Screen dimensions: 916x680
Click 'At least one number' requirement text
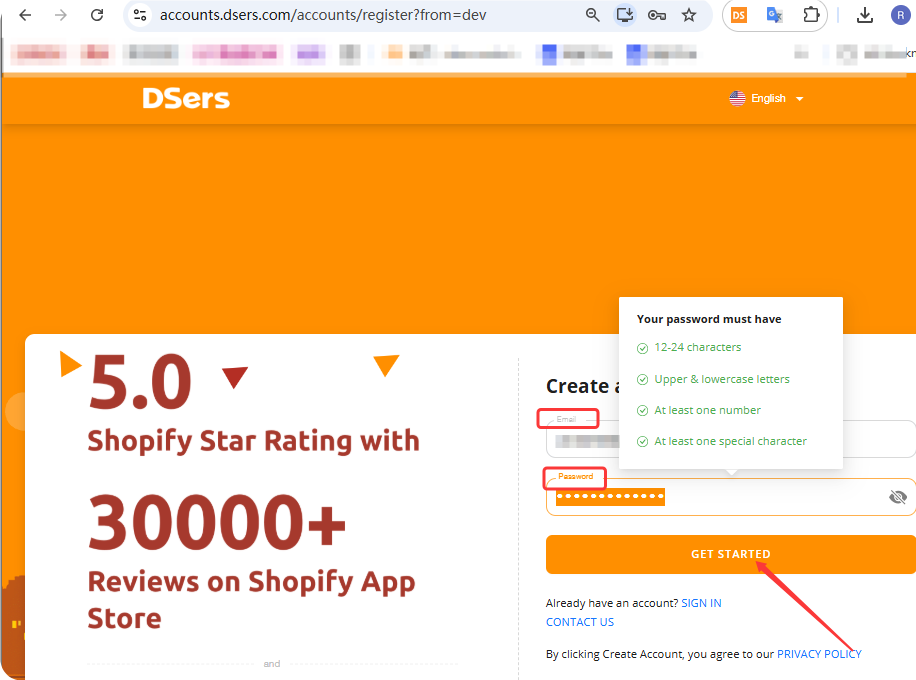point(707,410)
